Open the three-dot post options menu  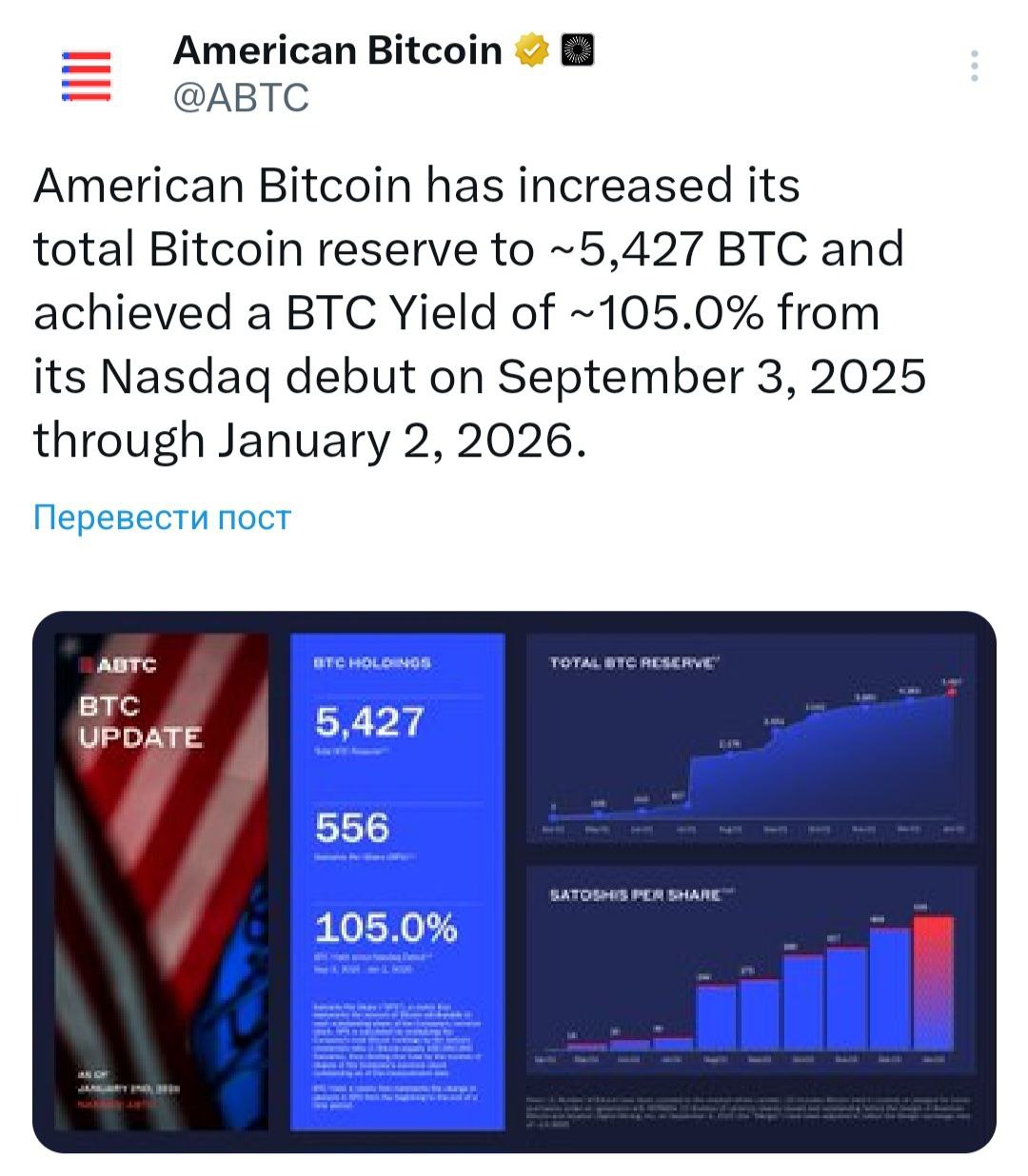[974, 67]
